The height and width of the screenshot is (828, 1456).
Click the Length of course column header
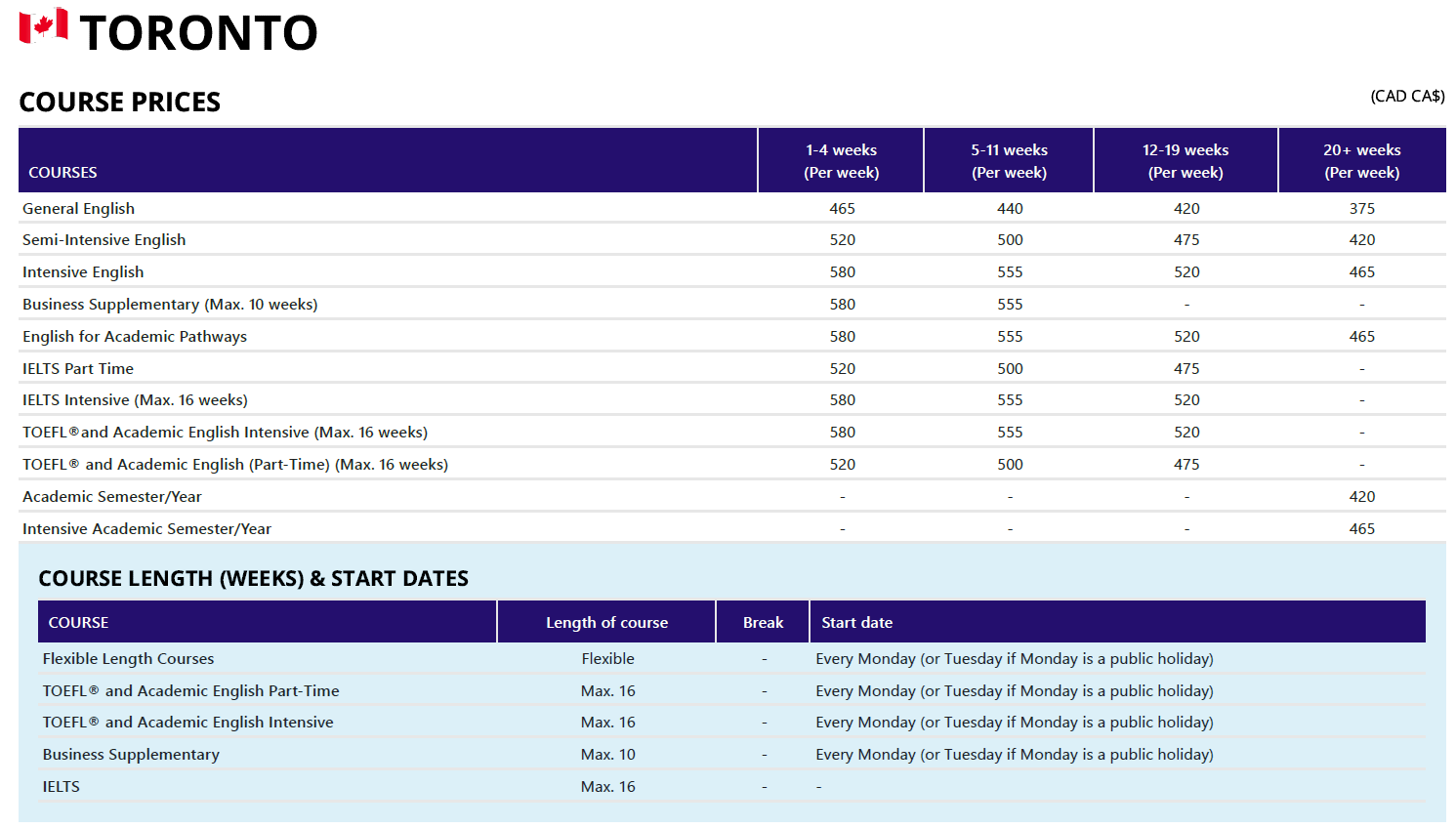coord(606,623)
